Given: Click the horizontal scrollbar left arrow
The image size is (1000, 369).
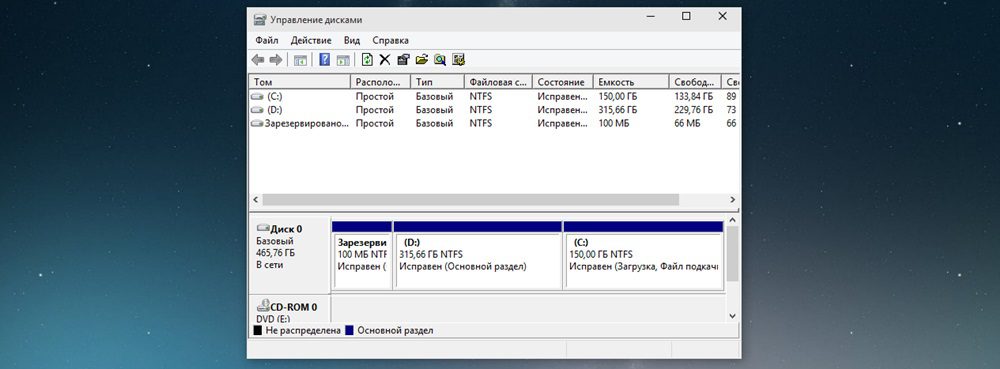Looking at the screenshot, I should [x=256, y=199].
